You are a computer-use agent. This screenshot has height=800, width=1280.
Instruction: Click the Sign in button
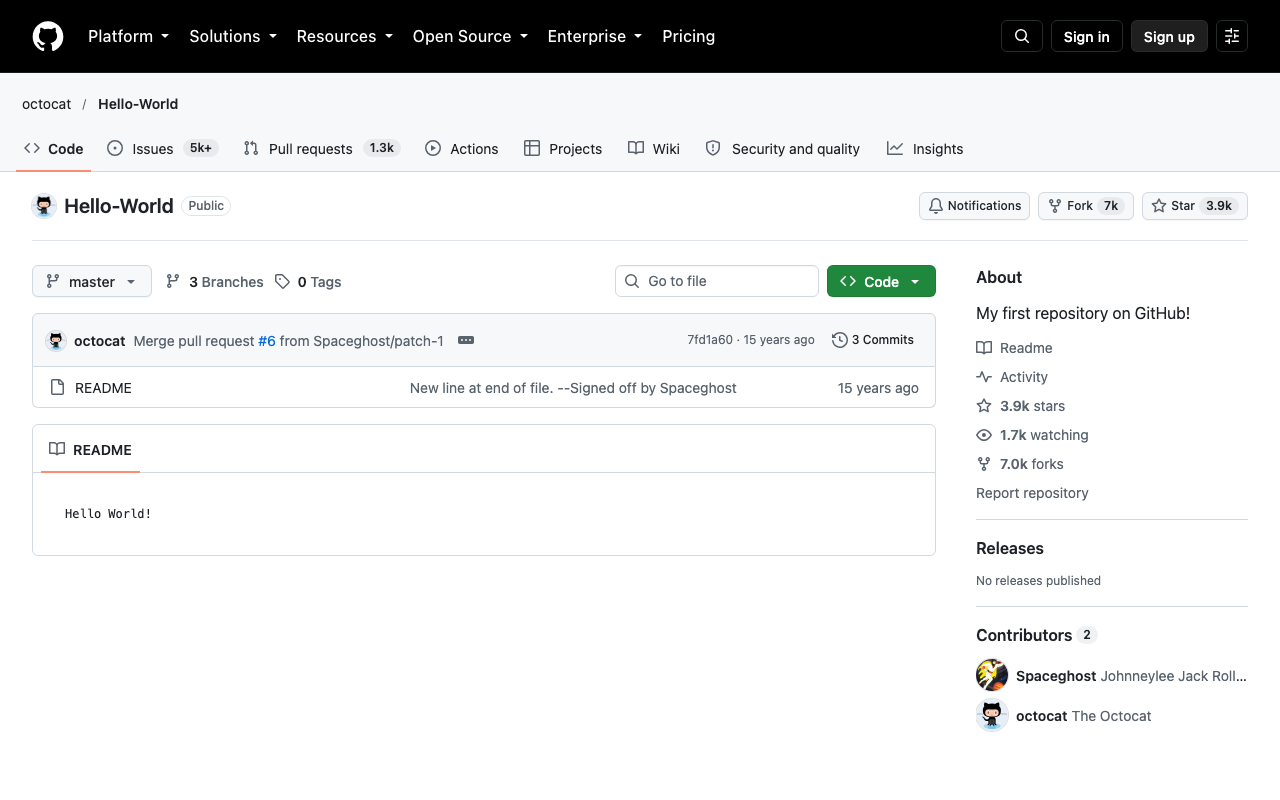(1087, 36)
